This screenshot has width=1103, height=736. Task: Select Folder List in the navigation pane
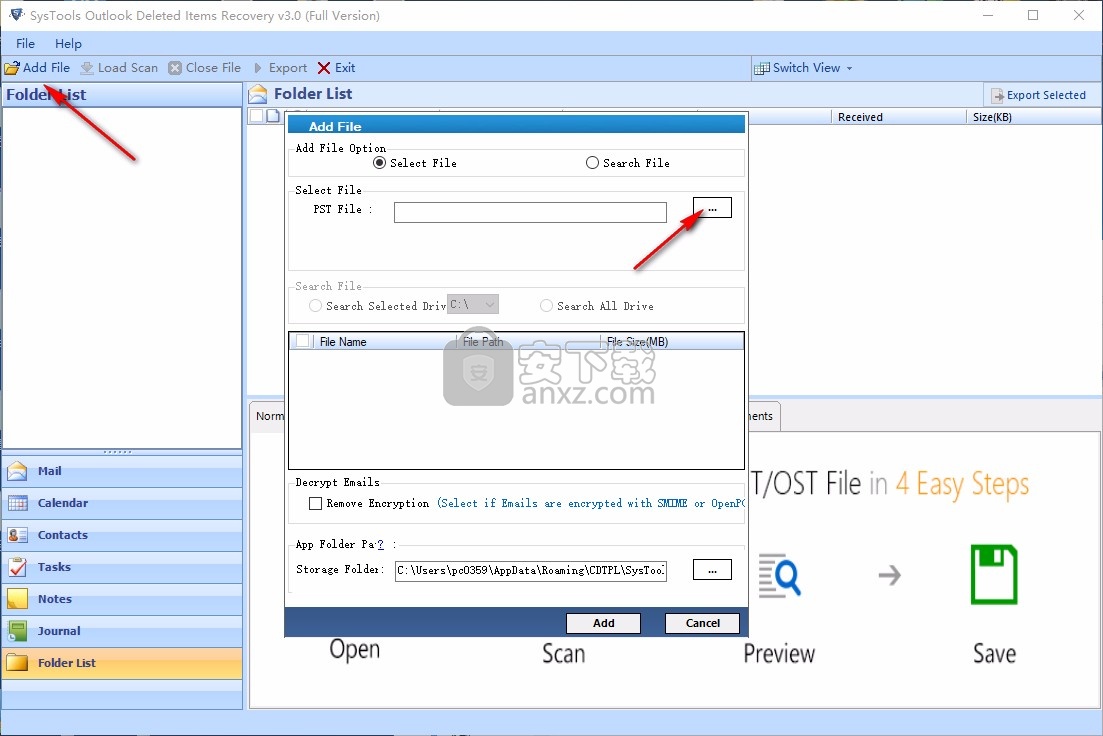point(122,663)
